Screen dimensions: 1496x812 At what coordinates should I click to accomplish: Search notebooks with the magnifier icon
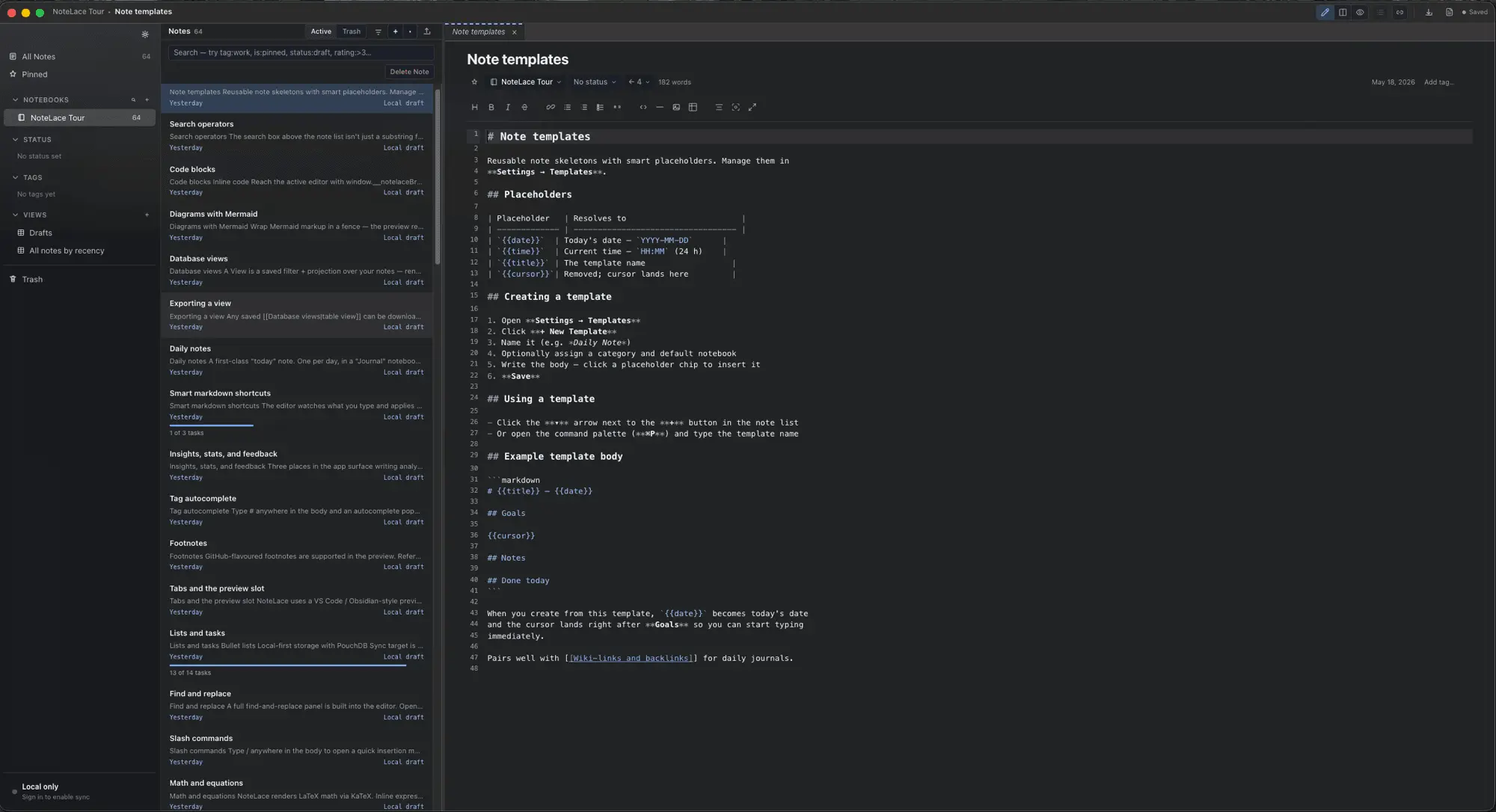click(x=134, y=100)
